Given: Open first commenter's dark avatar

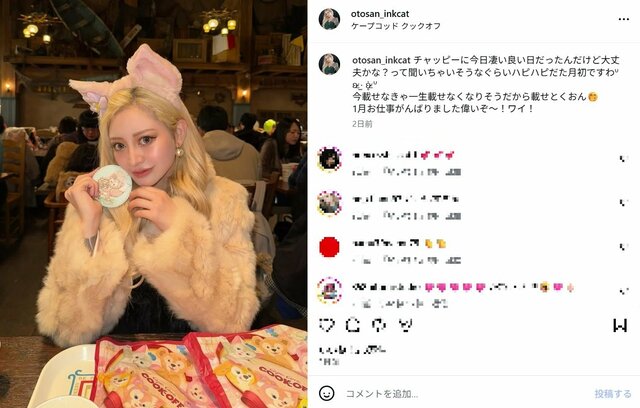Looking at the screenshot, I should 329,159.
